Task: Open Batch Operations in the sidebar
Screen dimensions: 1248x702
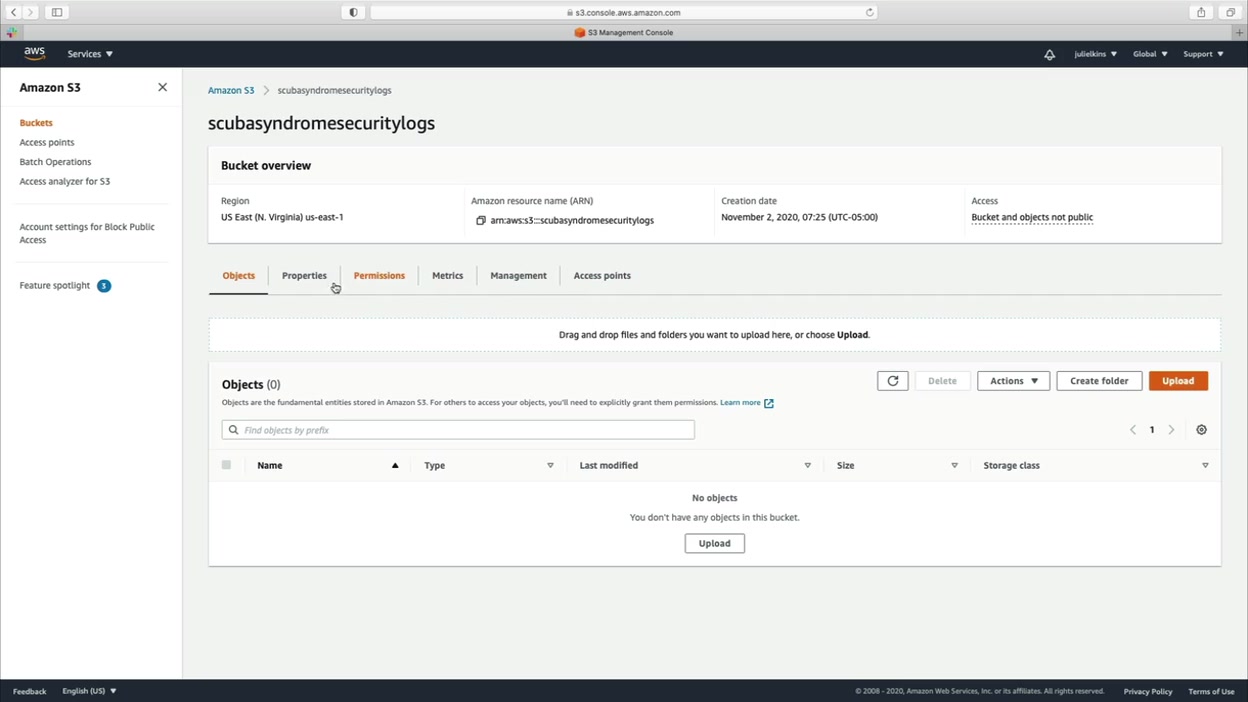Action: tap(55, 162)
